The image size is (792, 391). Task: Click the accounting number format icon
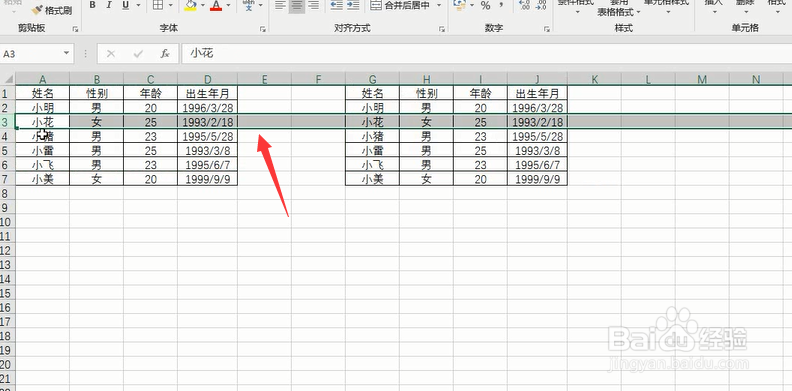tap(459, 5)
